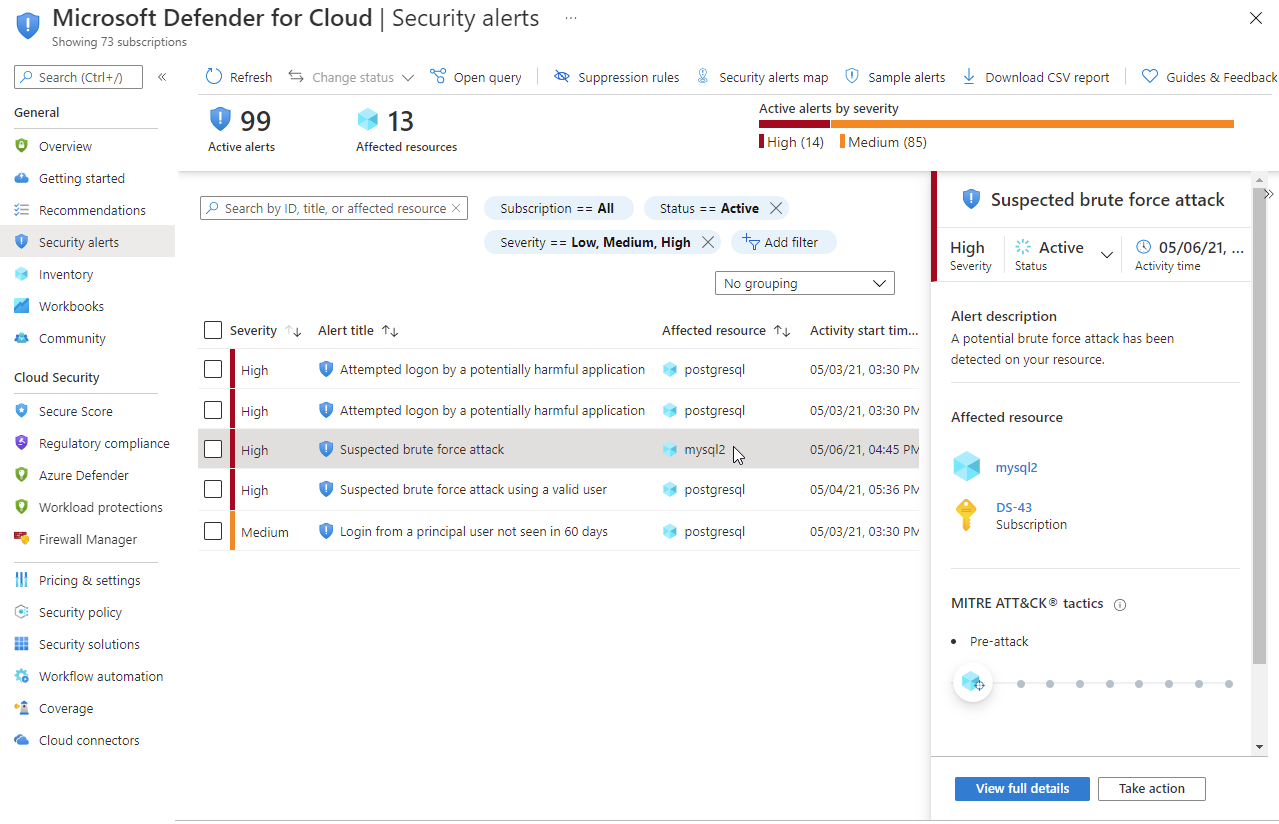The image size is (1279, 824).
Task: Click the Pre-attack stage icon on the timeline
Action: (x=972, y=683)
